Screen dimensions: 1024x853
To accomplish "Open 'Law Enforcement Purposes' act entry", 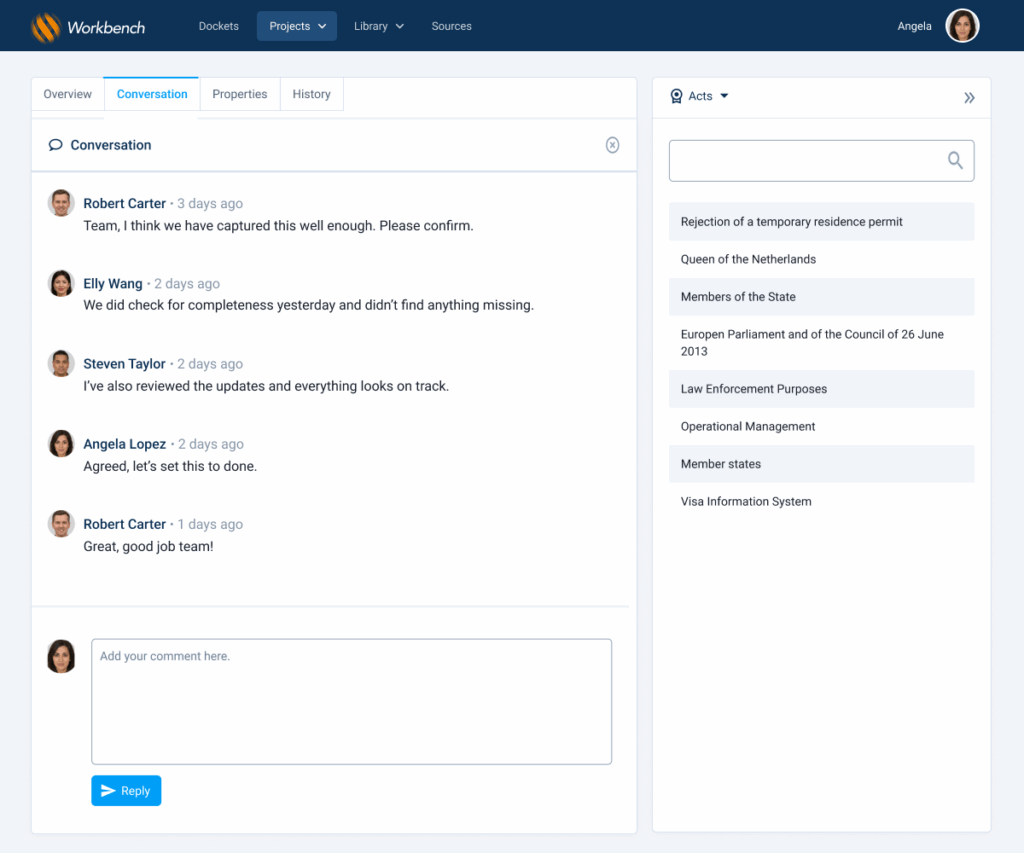I will pyautogui.click(x=754, y=389).
